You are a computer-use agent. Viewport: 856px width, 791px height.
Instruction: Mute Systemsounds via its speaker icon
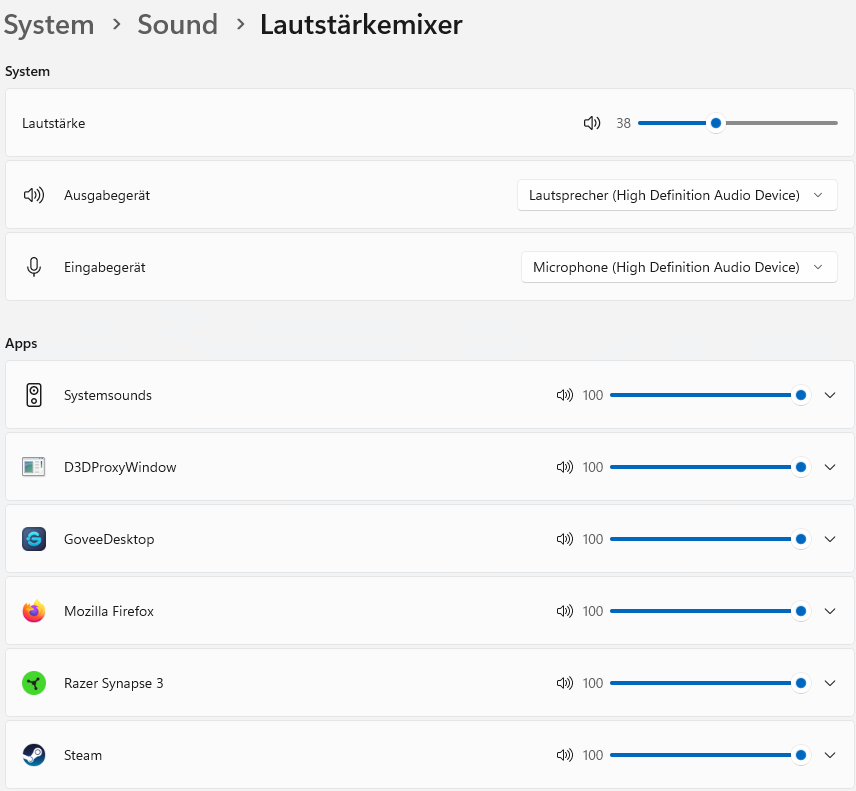pos(565,395)
